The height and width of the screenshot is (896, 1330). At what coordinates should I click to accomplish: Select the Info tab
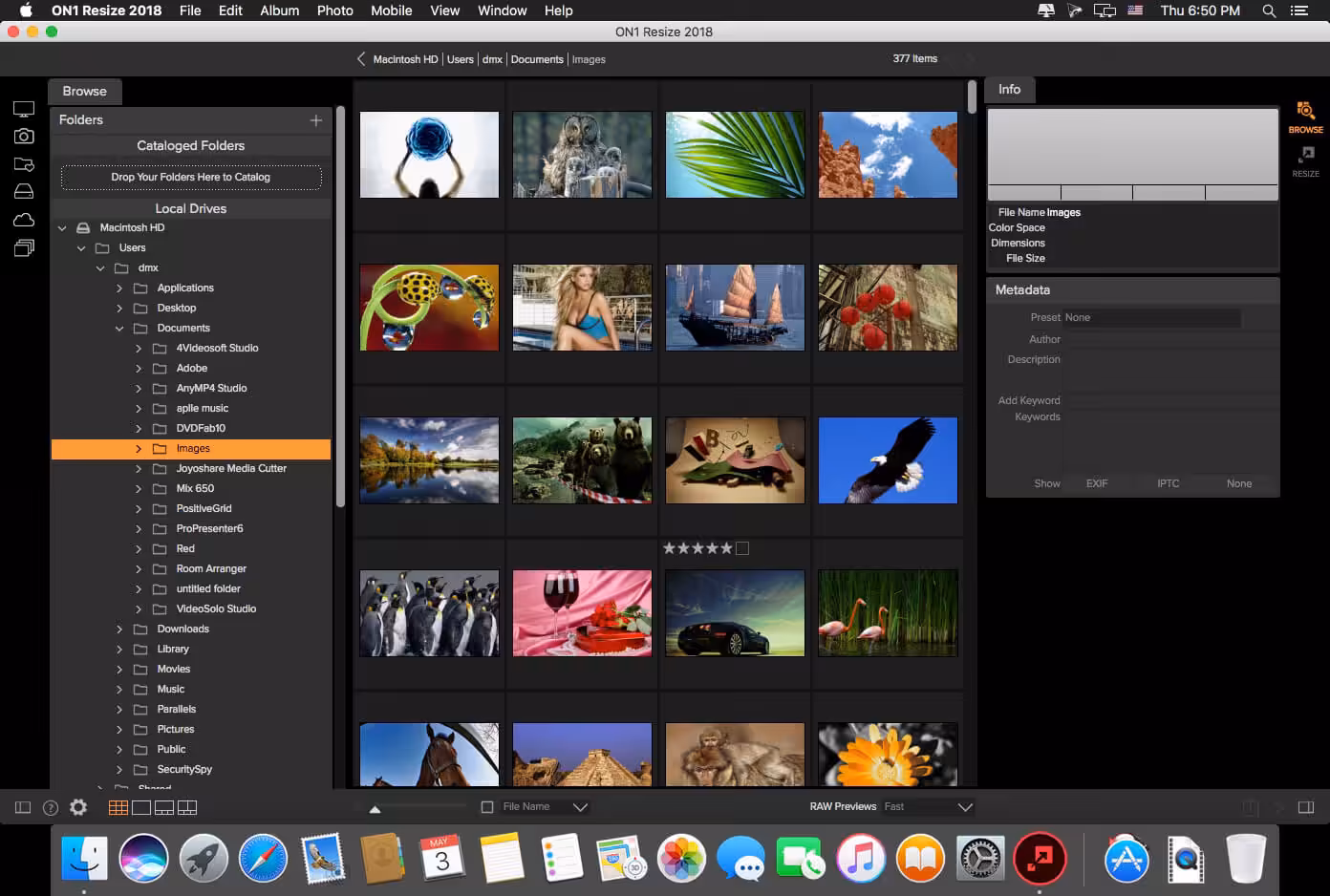[x=1009, y=90]
